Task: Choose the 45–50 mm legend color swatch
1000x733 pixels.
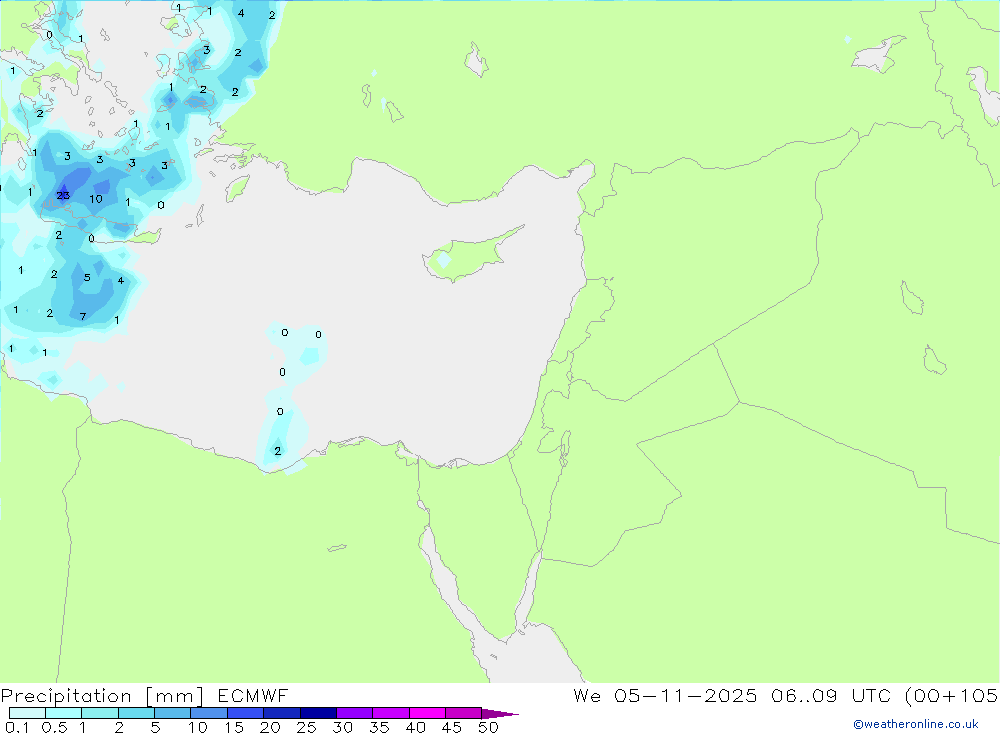Action: (x=464, y=713)
